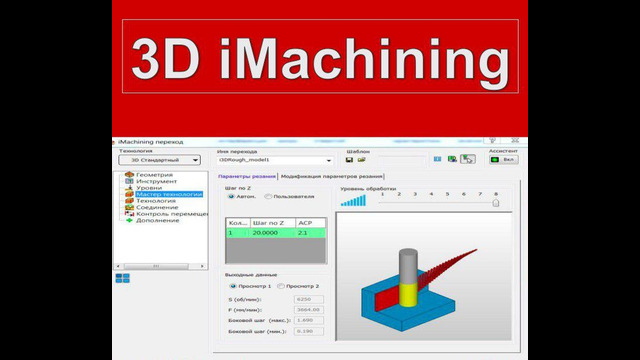Choose the Просмотр 1 radio option
This screenshot has height=360, width=640.
233,286
